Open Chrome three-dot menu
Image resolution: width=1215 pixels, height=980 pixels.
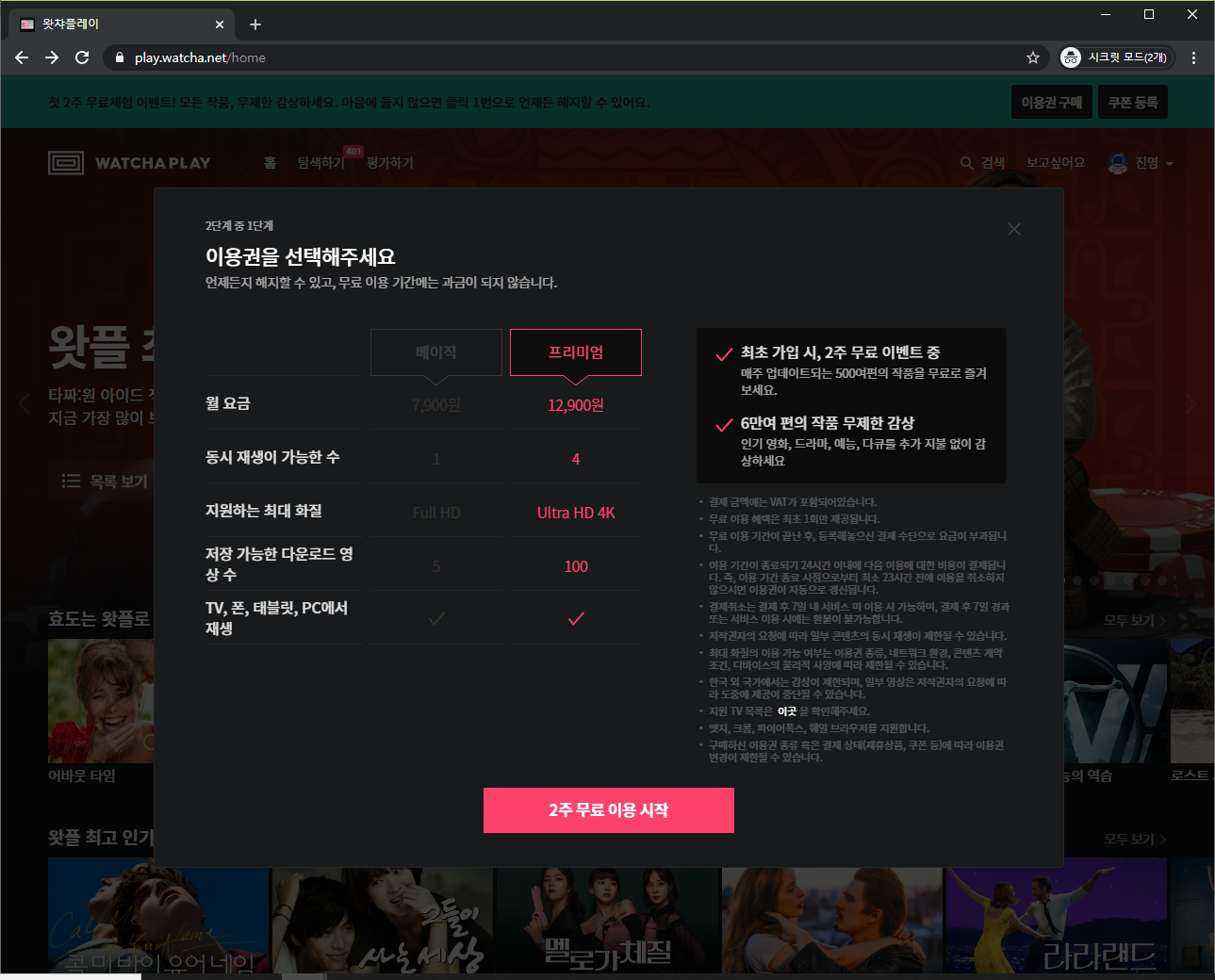[x=1193, y=57]
